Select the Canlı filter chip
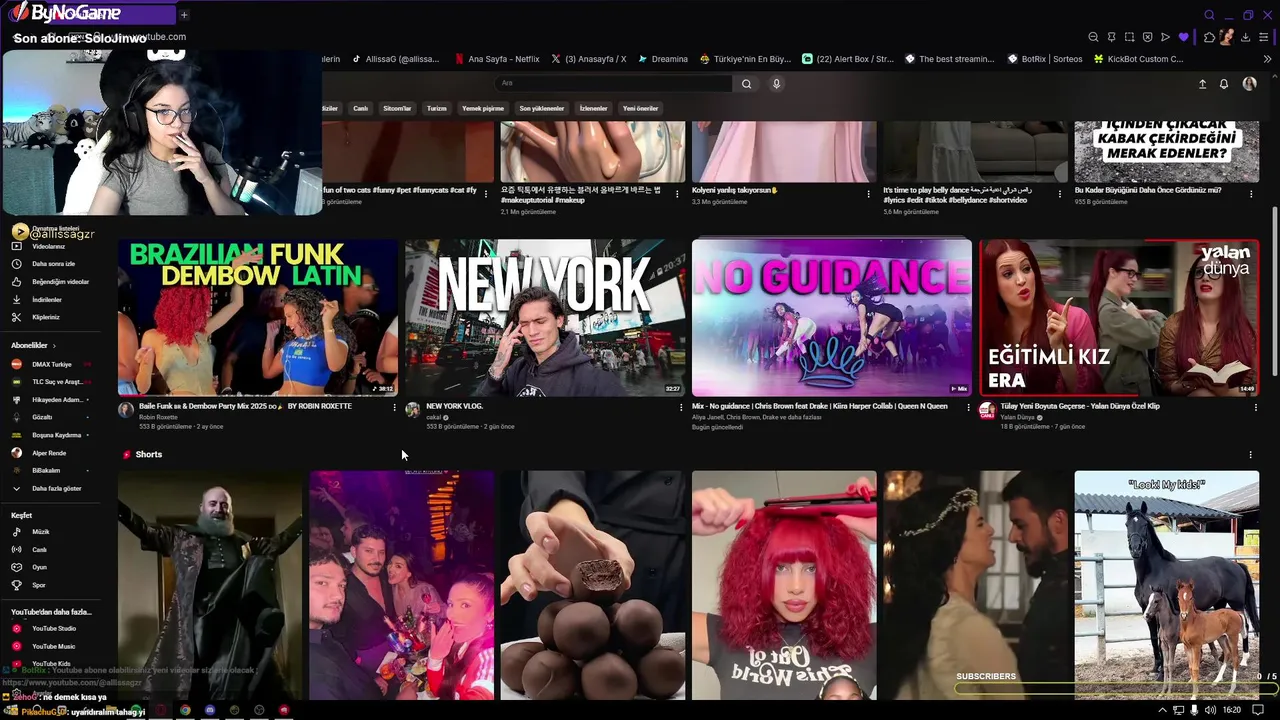The width and height of the screenshot is (1280, 720). pyautogui.click(x=361, y=108)
